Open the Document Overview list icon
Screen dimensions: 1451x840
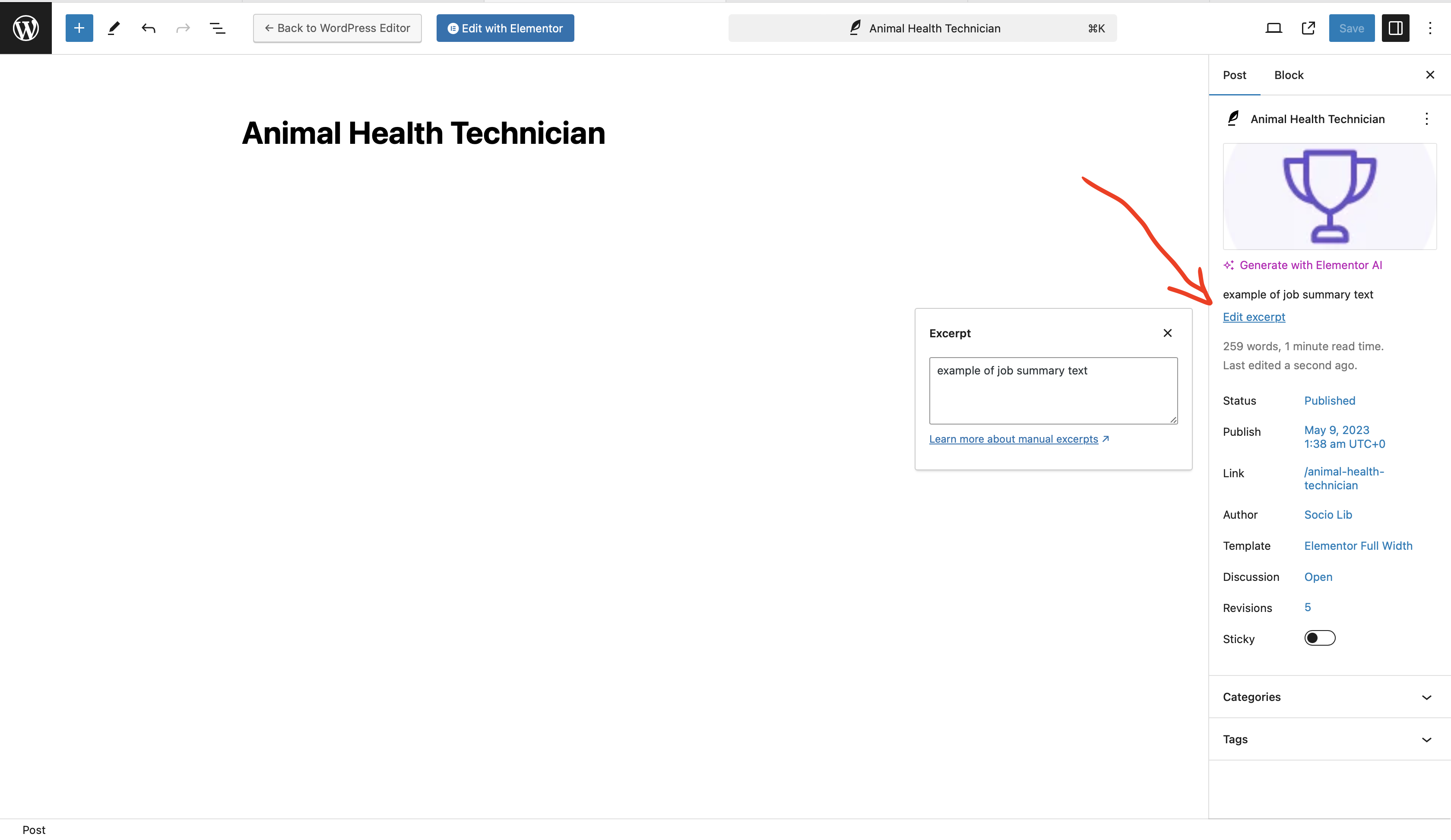(217, 28)
